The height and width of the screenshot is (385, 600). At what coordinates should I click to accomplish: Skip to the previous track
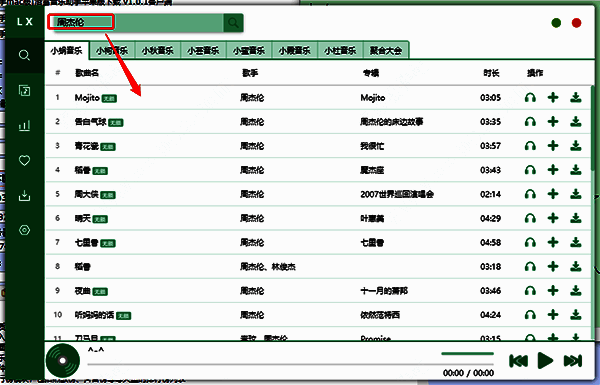pos(518,361)
